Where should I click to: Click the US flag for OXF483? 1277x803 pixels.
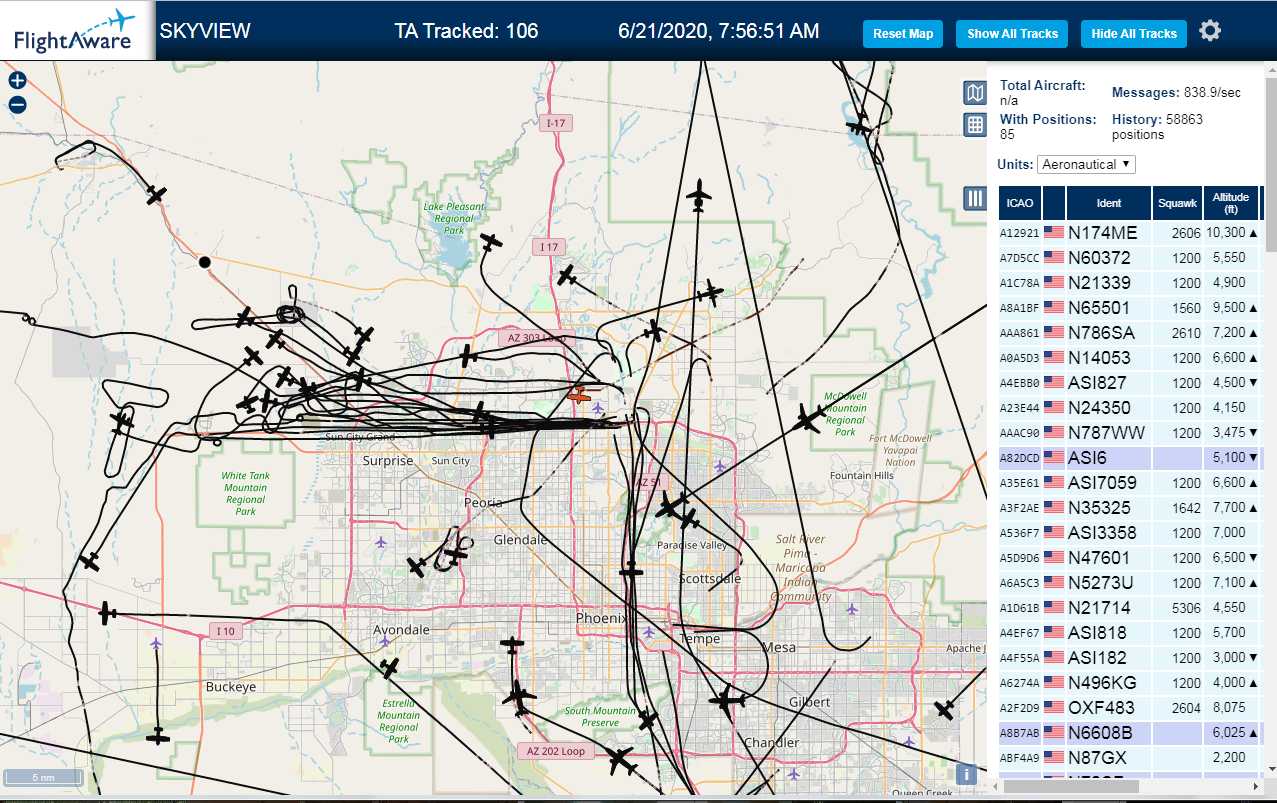pos(1054,707)
